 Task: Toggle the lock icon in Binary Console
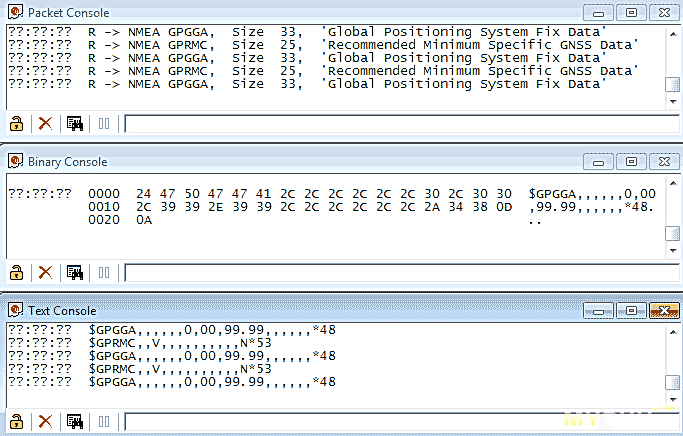(16, 272)
